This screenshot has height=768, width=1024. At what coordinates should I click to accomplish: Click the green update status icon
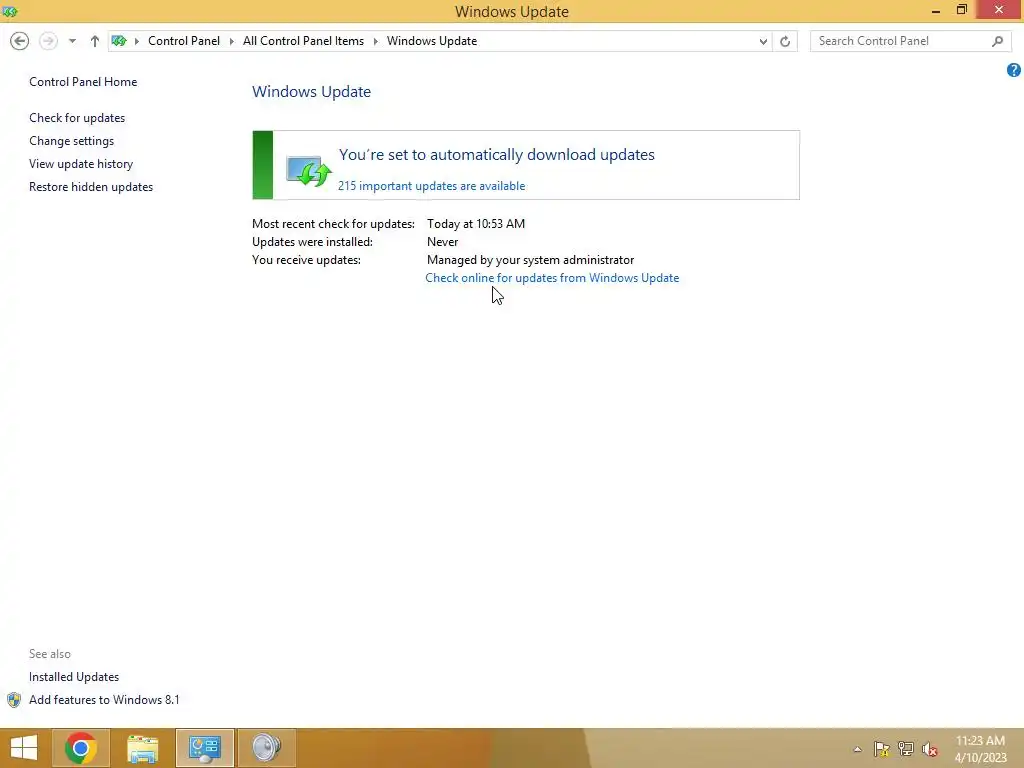(309, 170)
